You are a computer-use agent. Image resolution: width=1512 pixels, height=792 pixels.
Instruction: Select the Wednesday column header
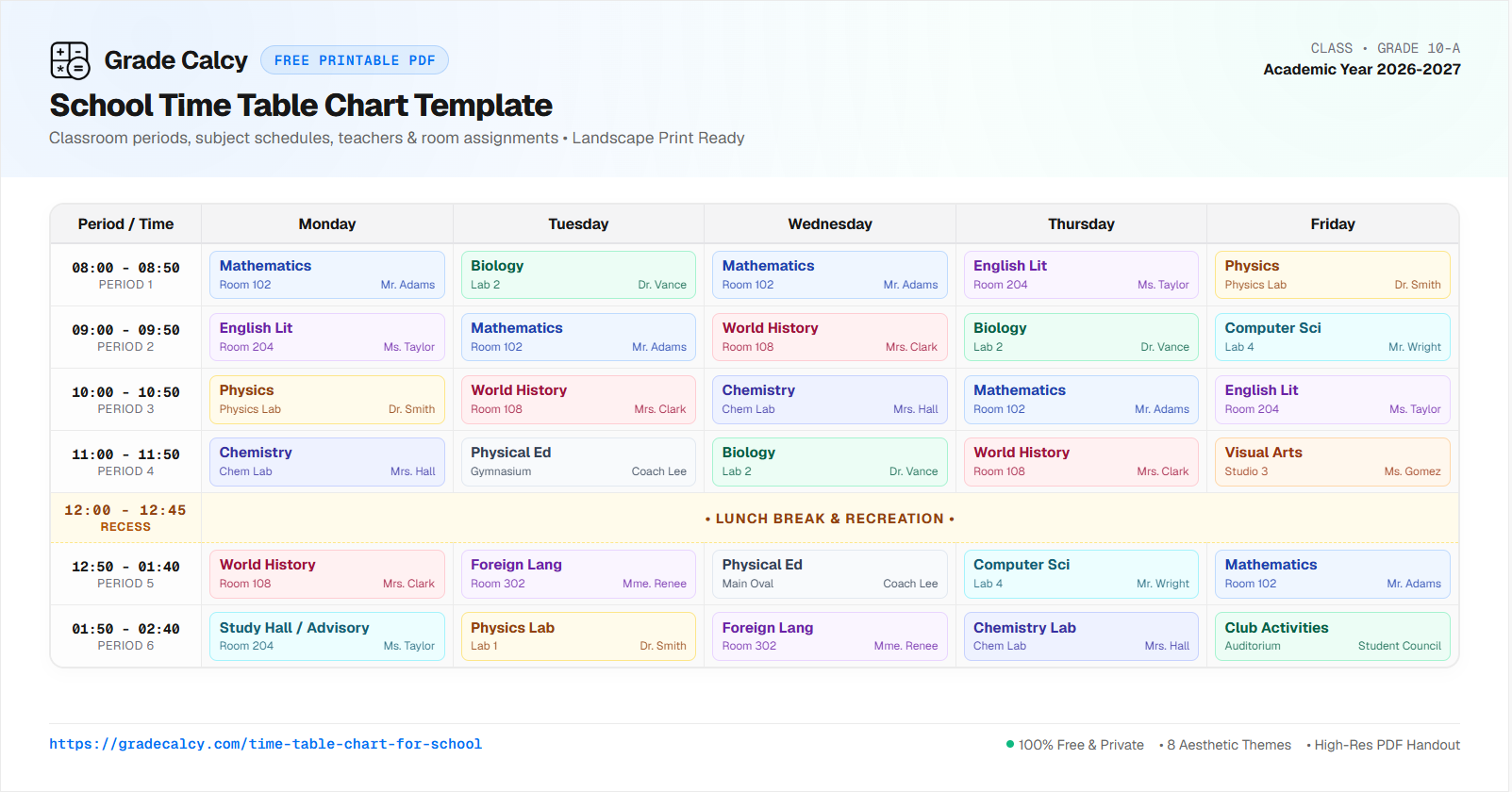click(x=830, y=224)
